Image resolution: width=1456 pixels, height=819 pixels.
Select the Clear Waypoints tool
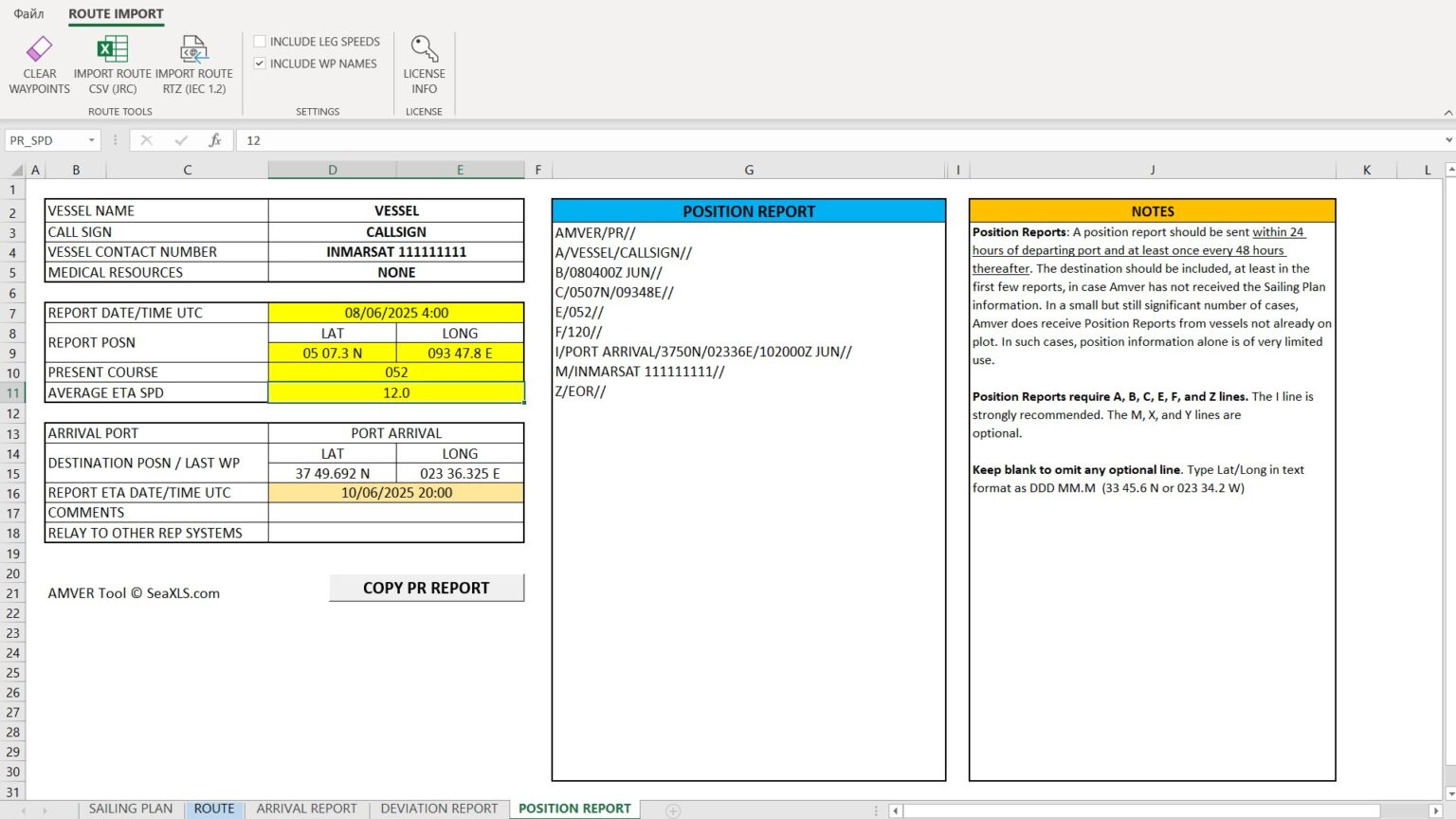tap(39, 63)
